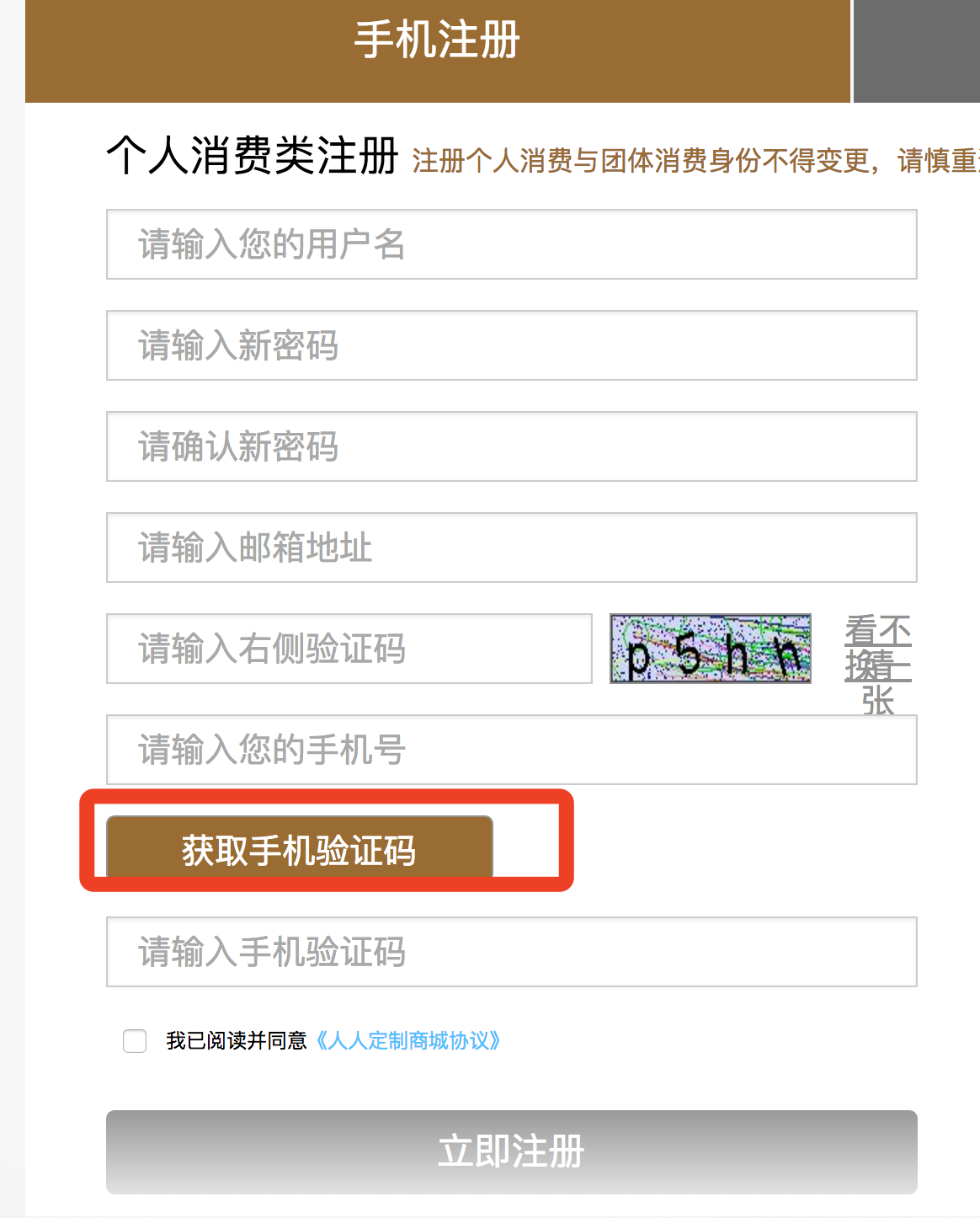The width and height of the screenshot is (980, 1218).
Task: Click the 我已阅读并同意 label text
Action: (x=237, y=1041)
